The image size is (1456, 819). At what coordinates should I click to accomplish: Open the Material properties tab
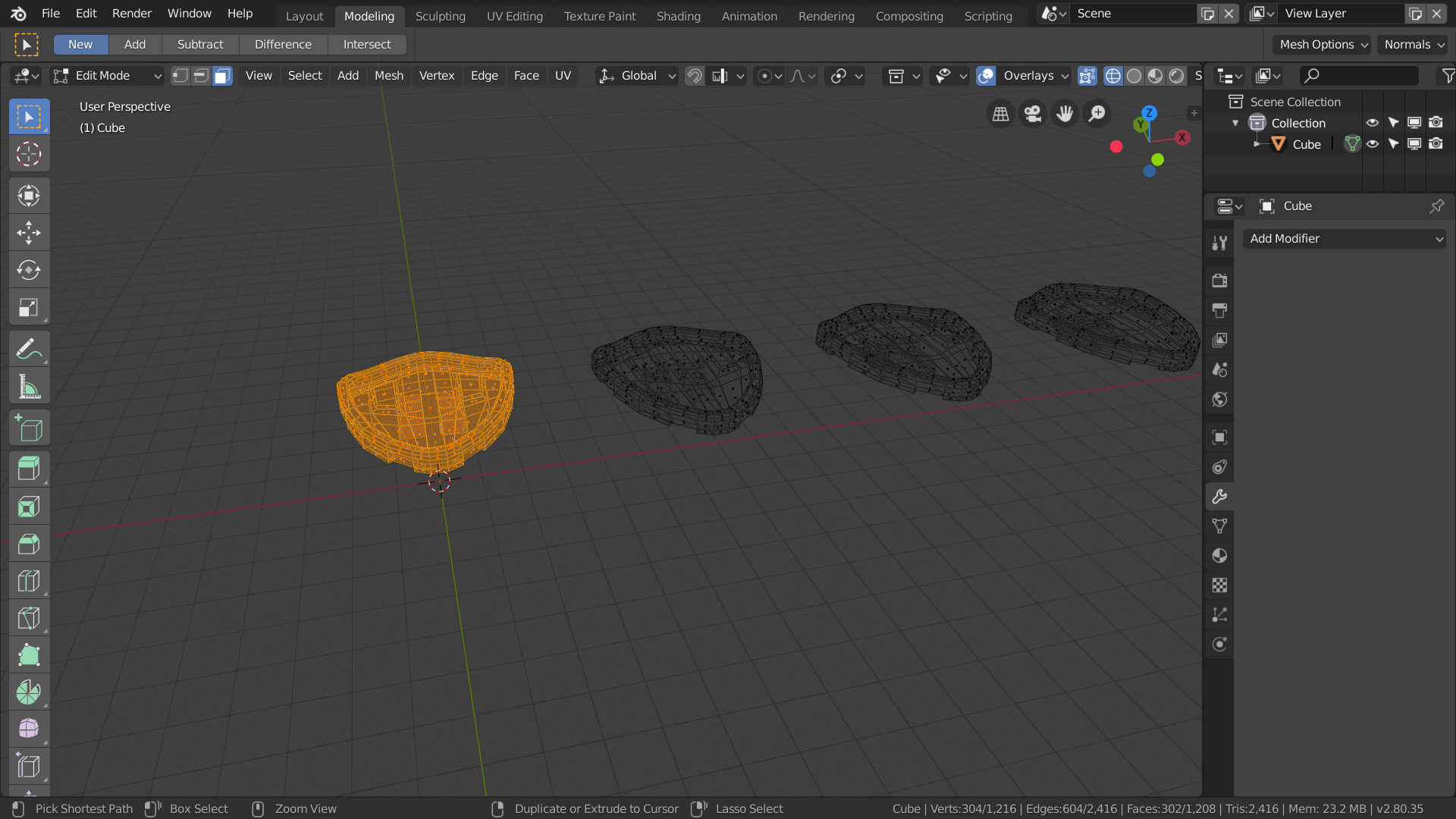point(1219,556)
